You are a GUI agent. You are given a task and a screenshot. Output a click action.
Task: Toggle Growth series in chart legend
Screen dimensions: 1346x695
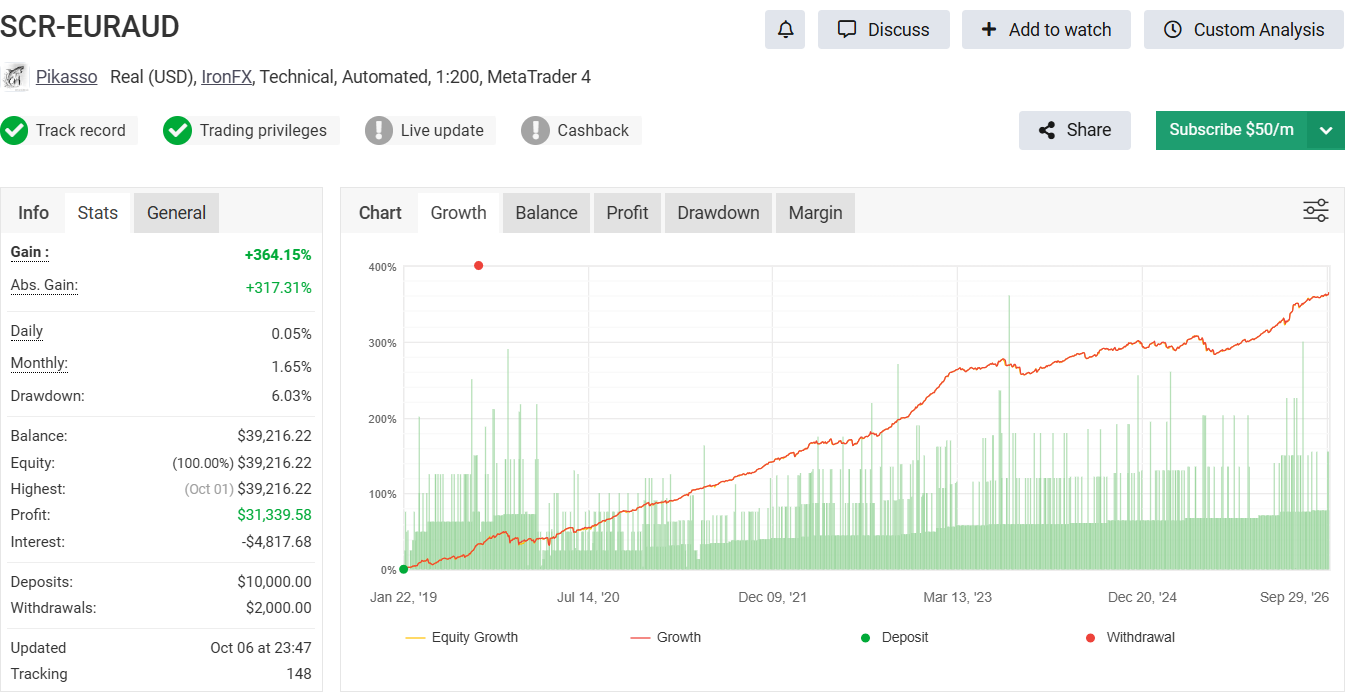666,637
